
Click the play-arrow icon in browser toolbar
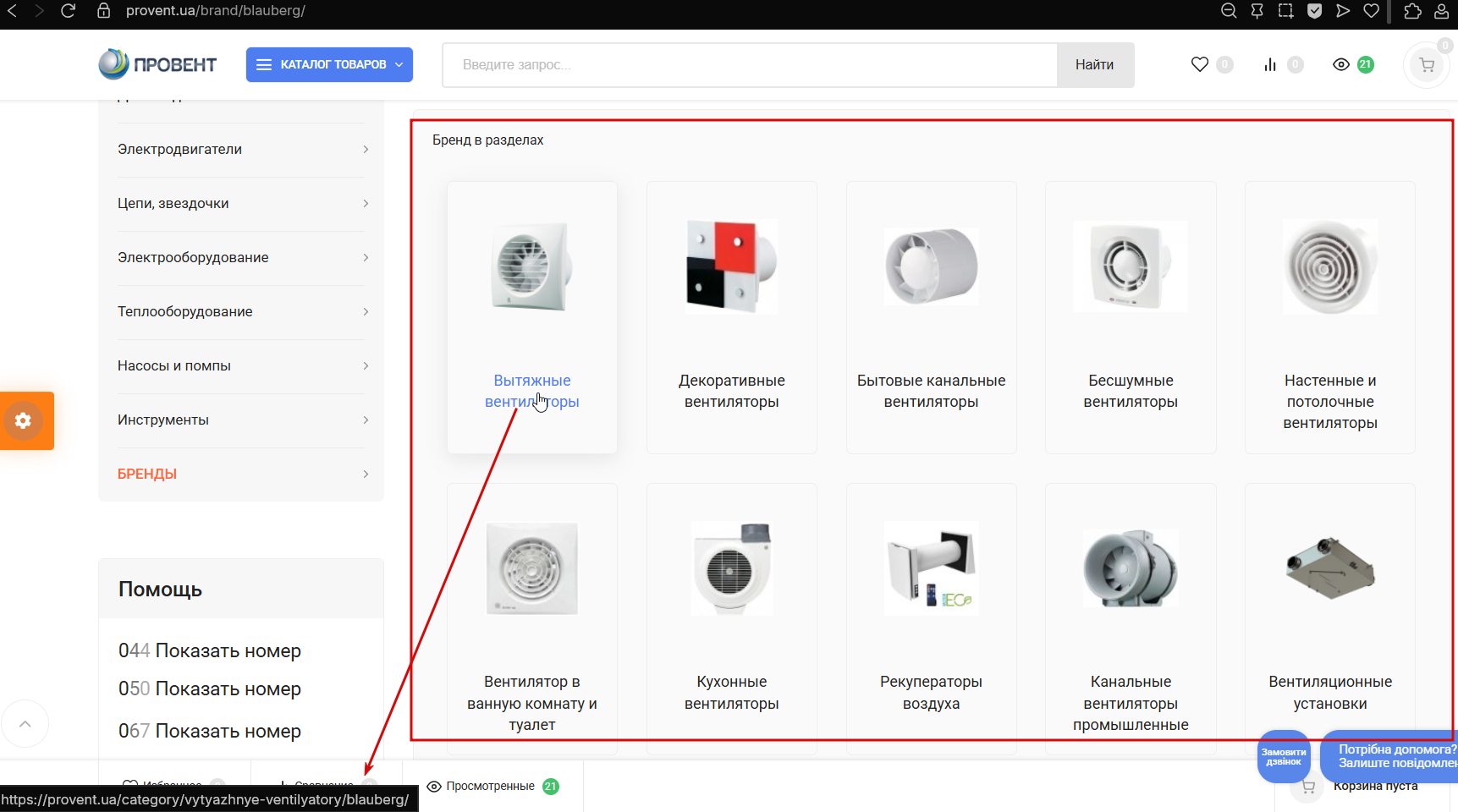tap(1343, 11)
